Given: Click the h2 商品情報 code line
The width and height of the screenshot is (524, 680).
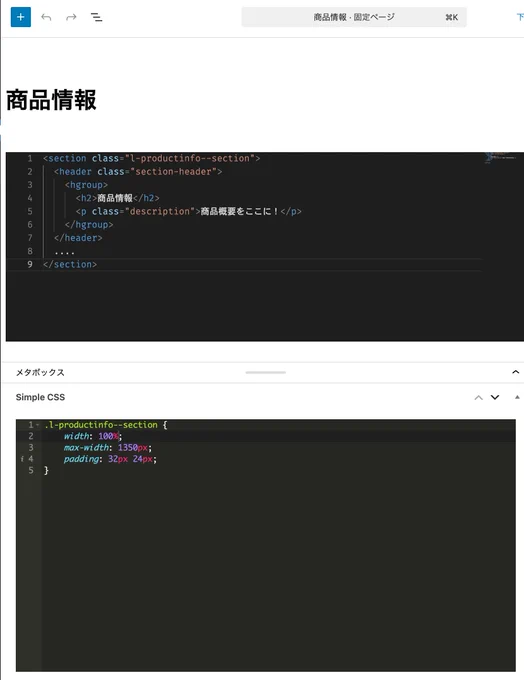Looking at the screenshot, I should coord(118,198).
